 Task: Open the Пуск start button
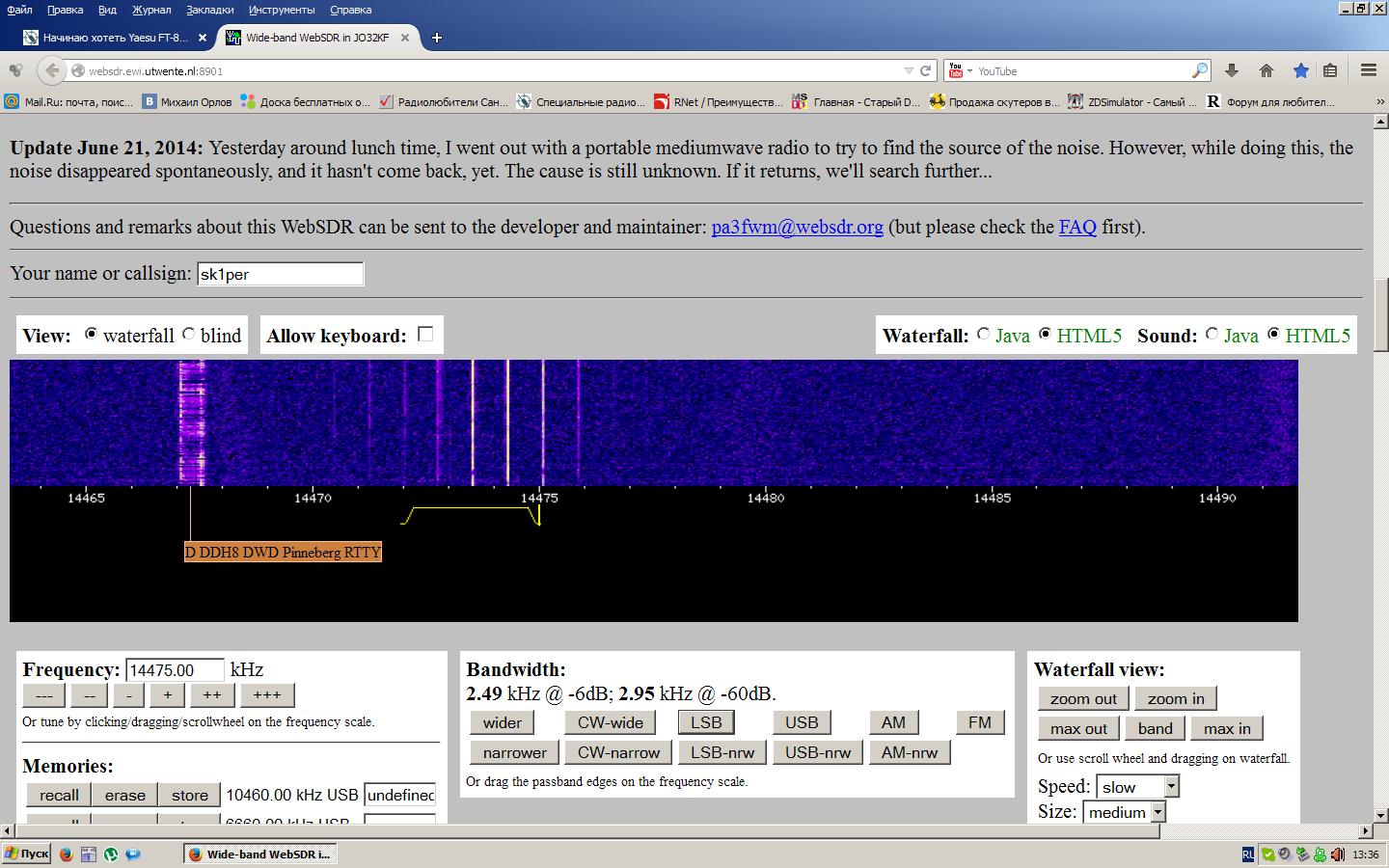click(x=26, y=854)
